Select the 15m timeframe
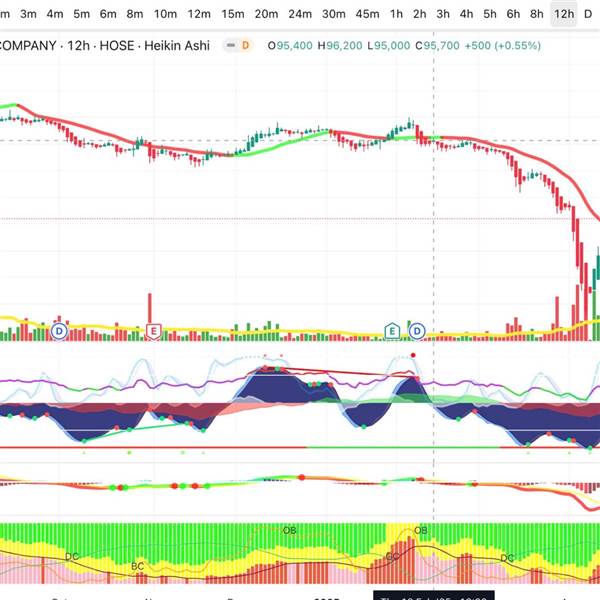 pyautogui.click(x=233, y=14)
